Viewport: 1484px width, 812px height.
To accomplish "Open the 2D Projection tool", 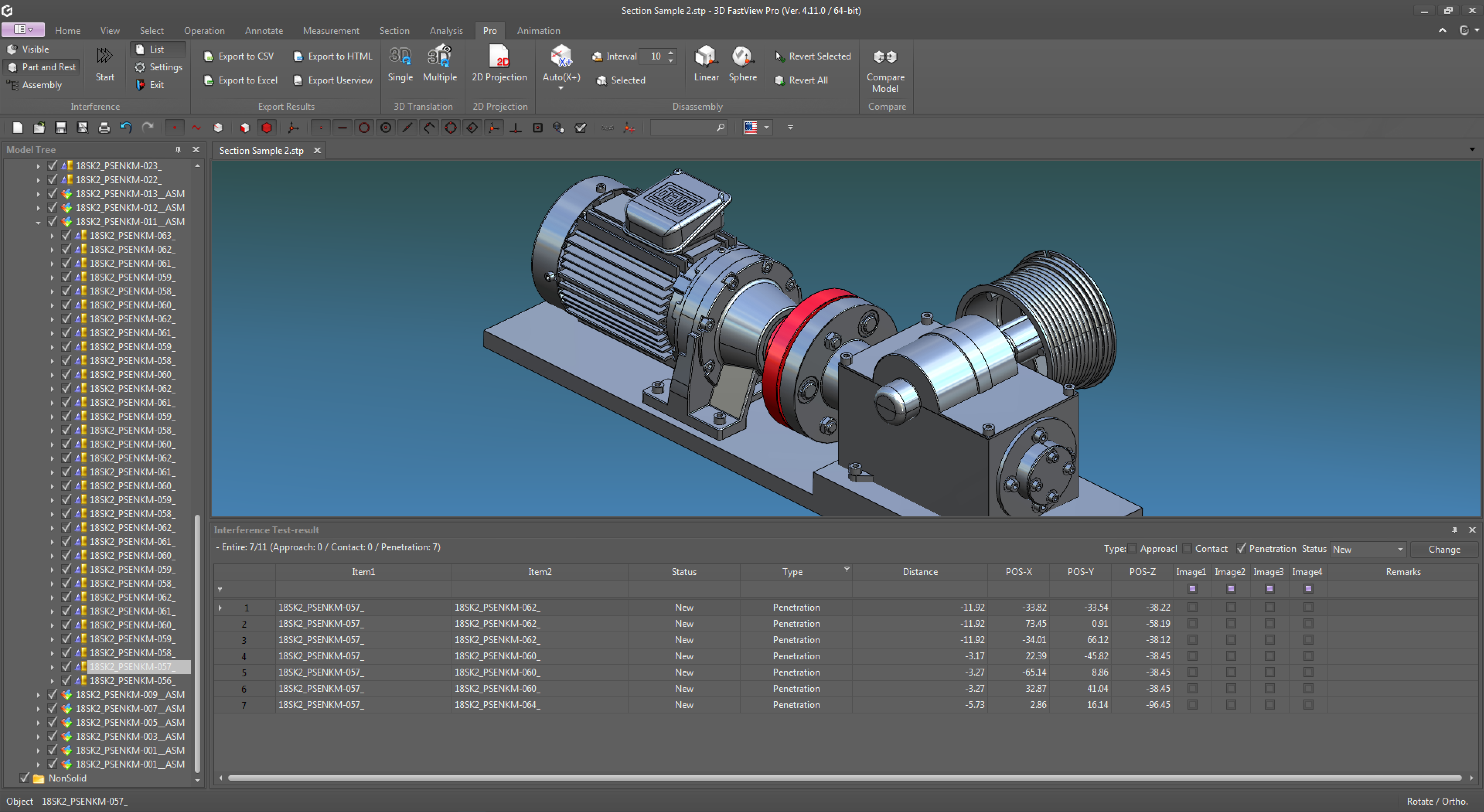I will pos(499,65).
